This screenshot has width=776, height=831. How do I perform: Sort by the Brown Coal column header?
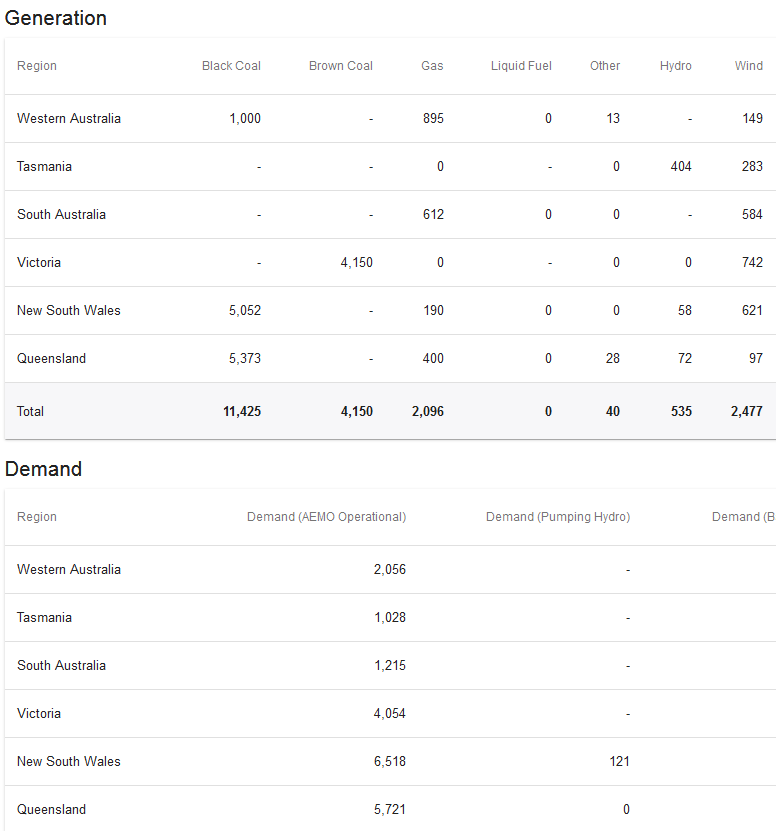(340, 66)
